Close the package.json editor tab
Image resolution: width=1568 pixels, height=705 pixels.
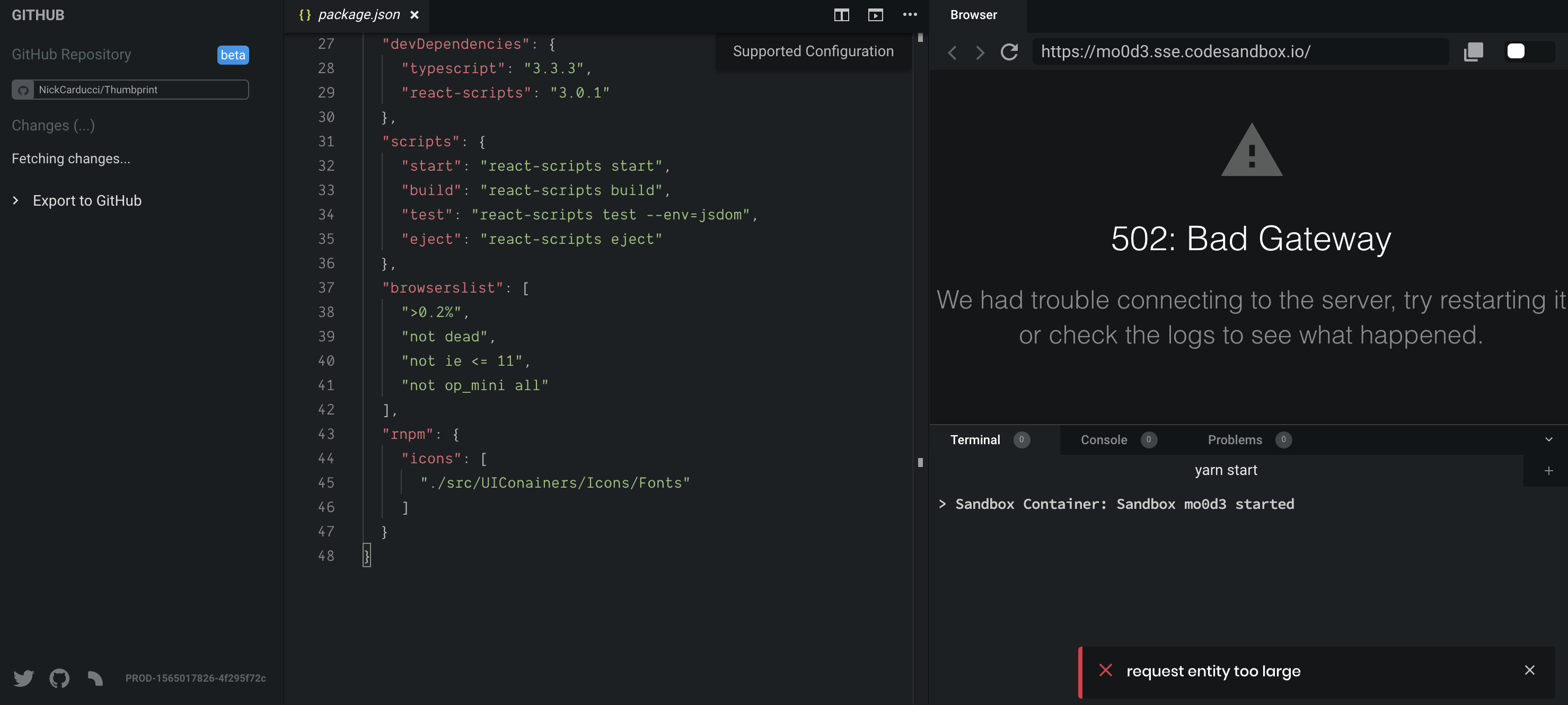pyautogui.click(x=415, y=15)
